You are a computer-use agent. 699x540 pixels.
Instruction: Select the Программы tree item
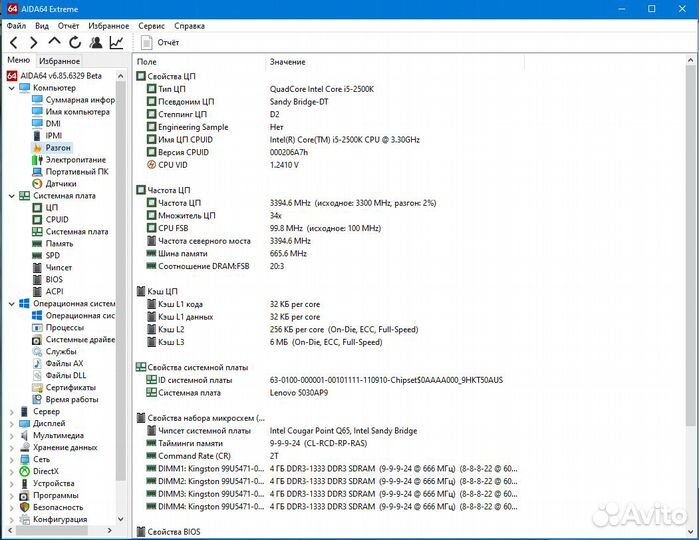point(49,495)
